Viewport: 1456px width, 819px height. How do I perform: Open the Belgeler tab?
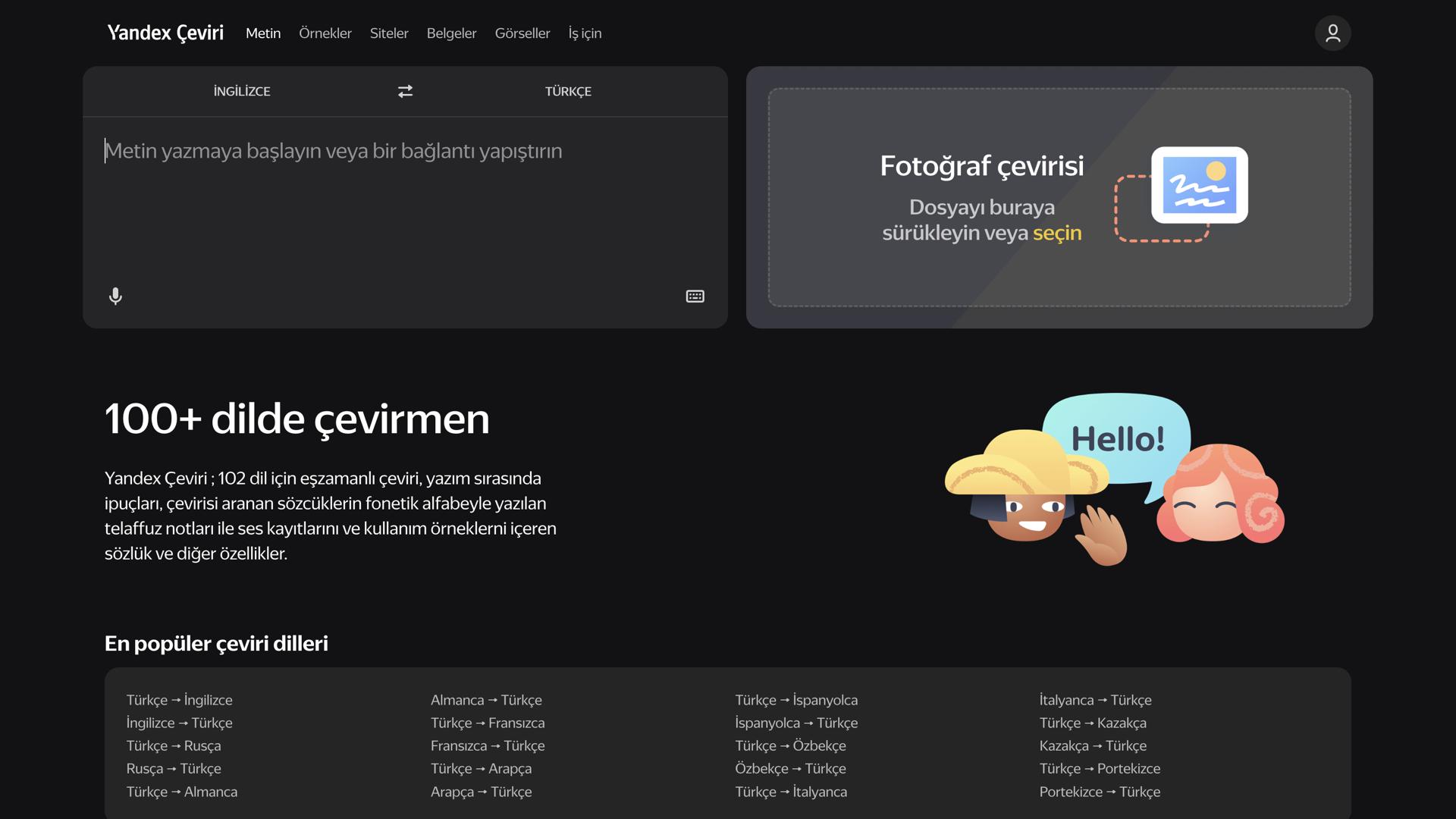coord(451,33)
